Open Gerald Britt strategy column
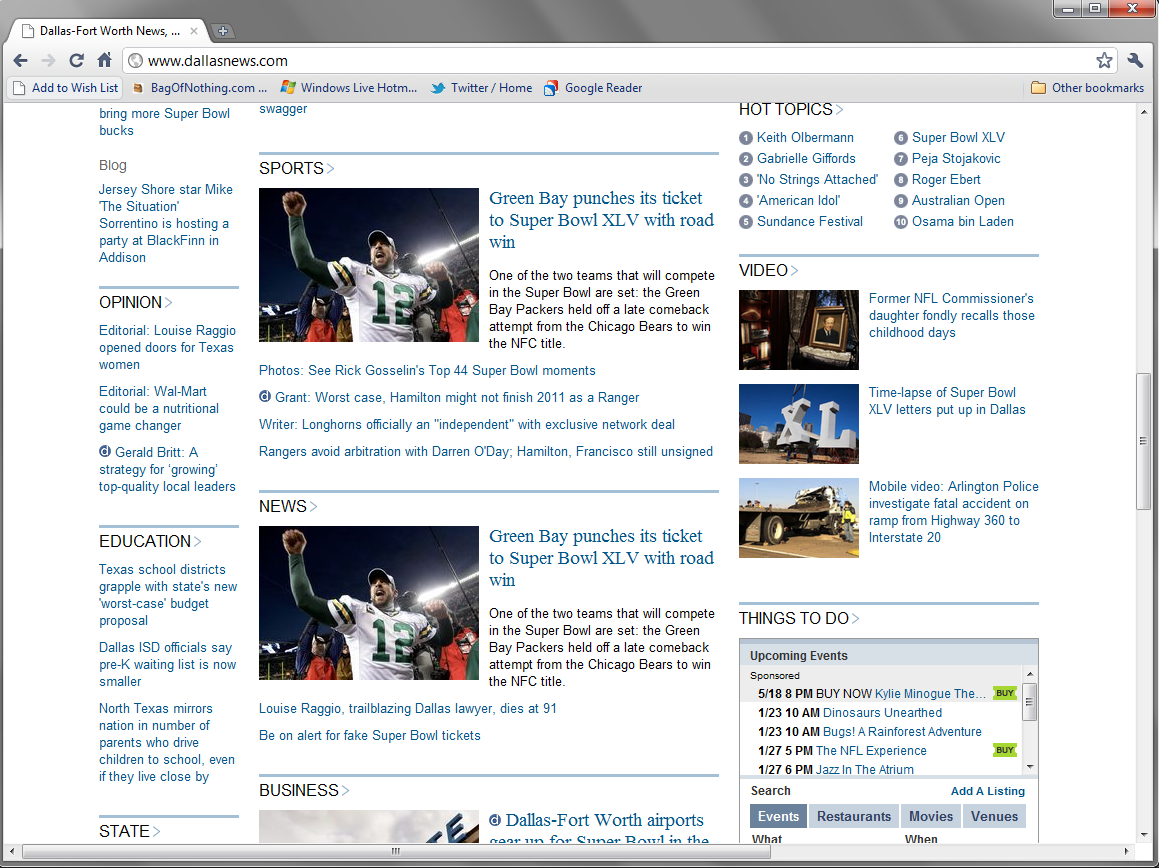The height and width of the screenshot is (868, 1159). (x=167, y=469)
